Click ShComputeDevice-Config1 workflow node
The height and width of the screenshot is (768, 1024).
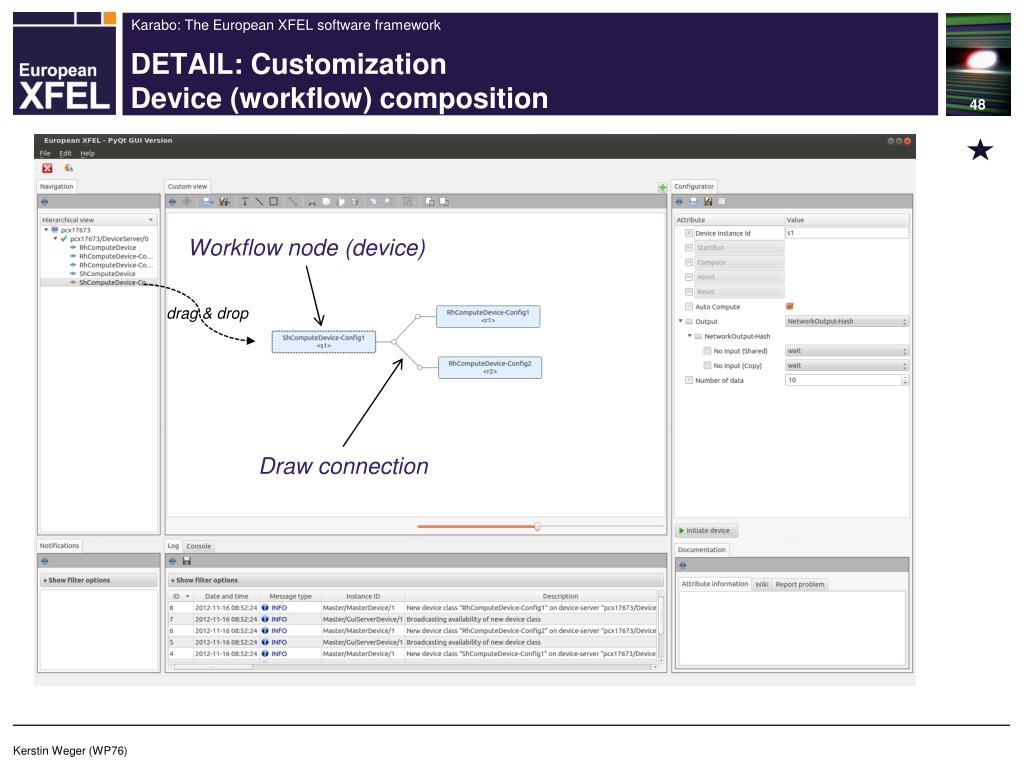[x=324, y=342]
